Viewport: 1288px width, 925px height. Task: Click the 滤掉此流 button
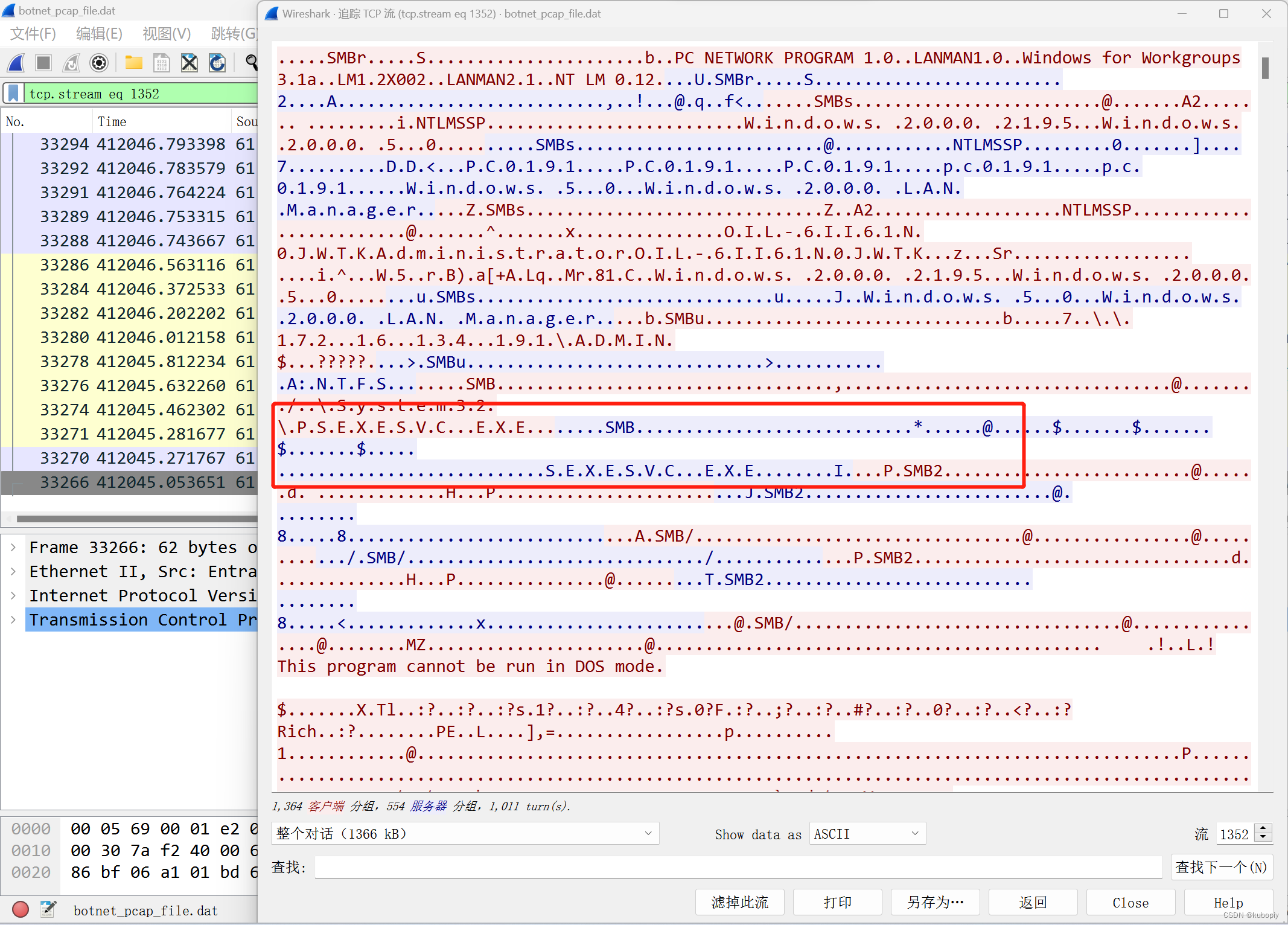740,902
